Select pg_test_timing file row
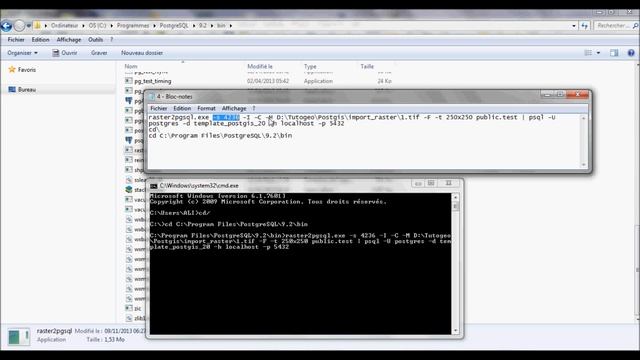Image resolution: width=640 pixels, height=360 pixels. coord(258,81)
